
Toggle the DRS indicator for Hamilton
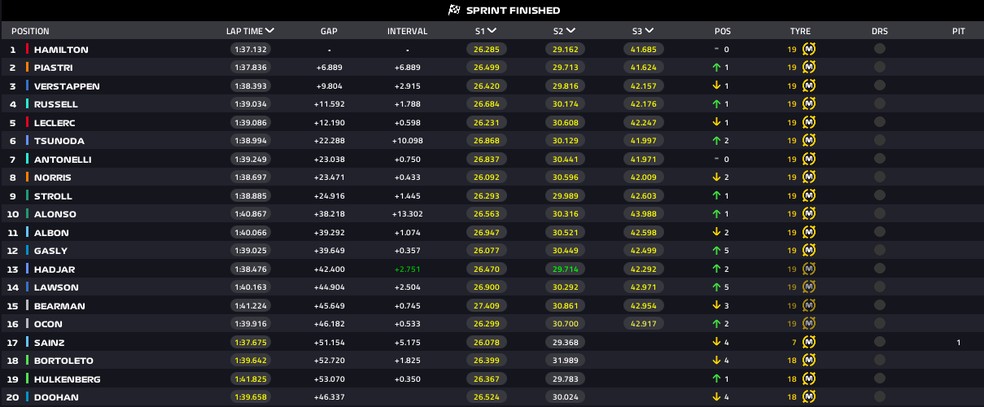(x=879, y=49)
